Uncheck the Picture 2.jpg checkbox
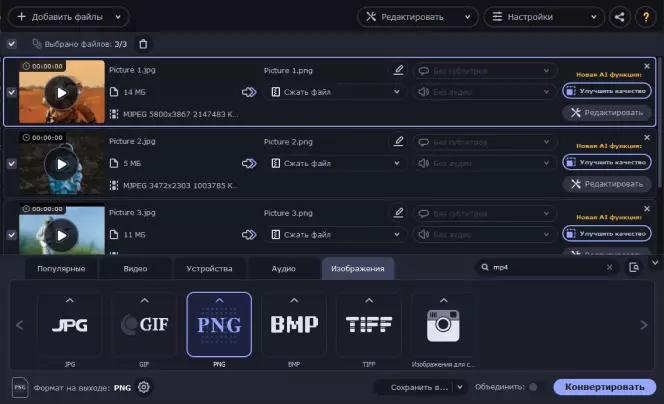The width and height of the screenshot is (664, 404). 11,163
